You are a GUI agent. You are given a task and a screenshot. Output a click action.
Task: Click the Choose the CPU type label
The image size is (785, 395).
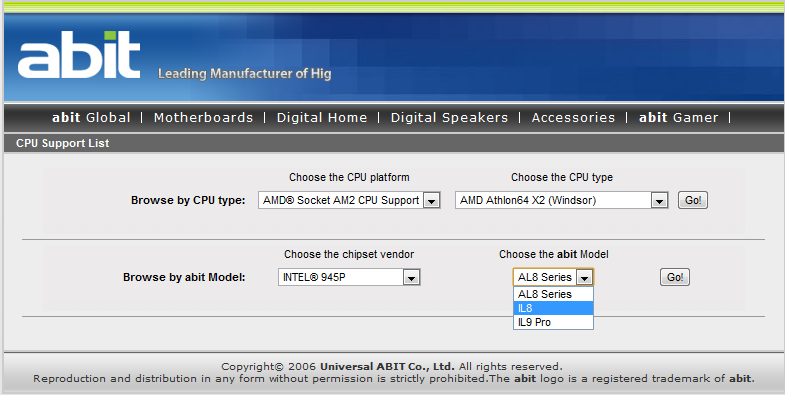tap(562, 177)
